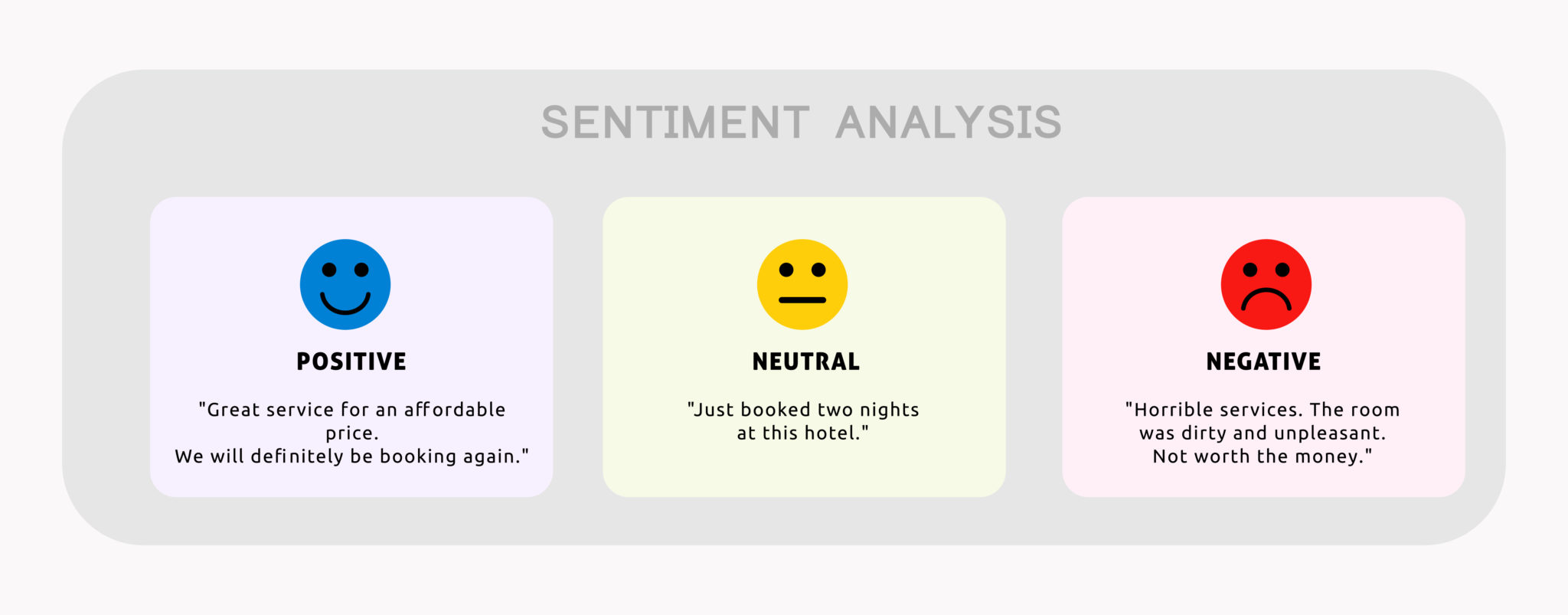Viewport: 1568px width, 615px height.
Task: Click the "Great service for an affordable" line
Action: 351,410
